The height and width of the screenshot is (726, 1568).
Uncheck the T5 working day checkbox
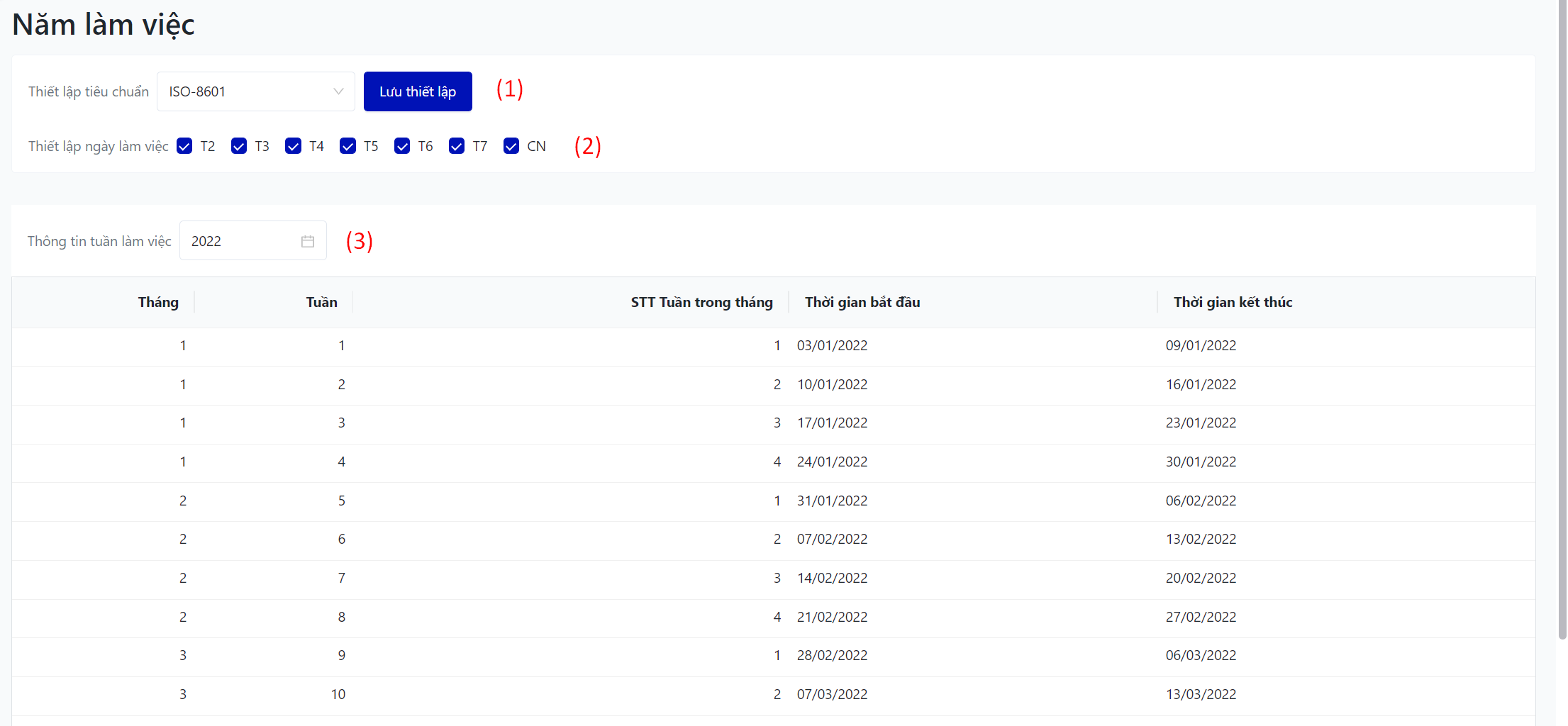pos(347,146)
